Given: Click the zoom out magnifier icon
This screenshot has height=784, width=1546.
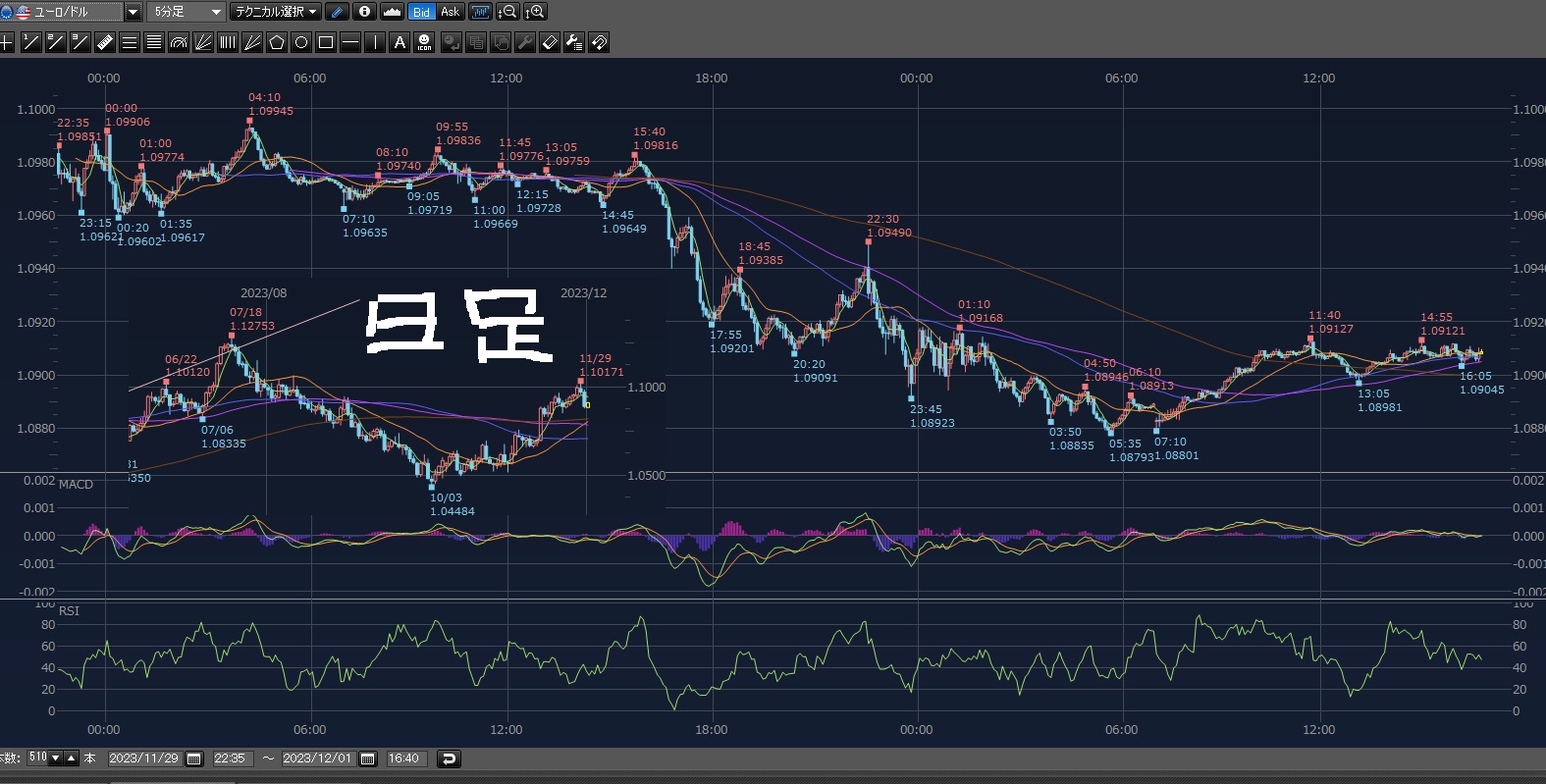Looking at the screenshot, I should [x=507, y=12].
